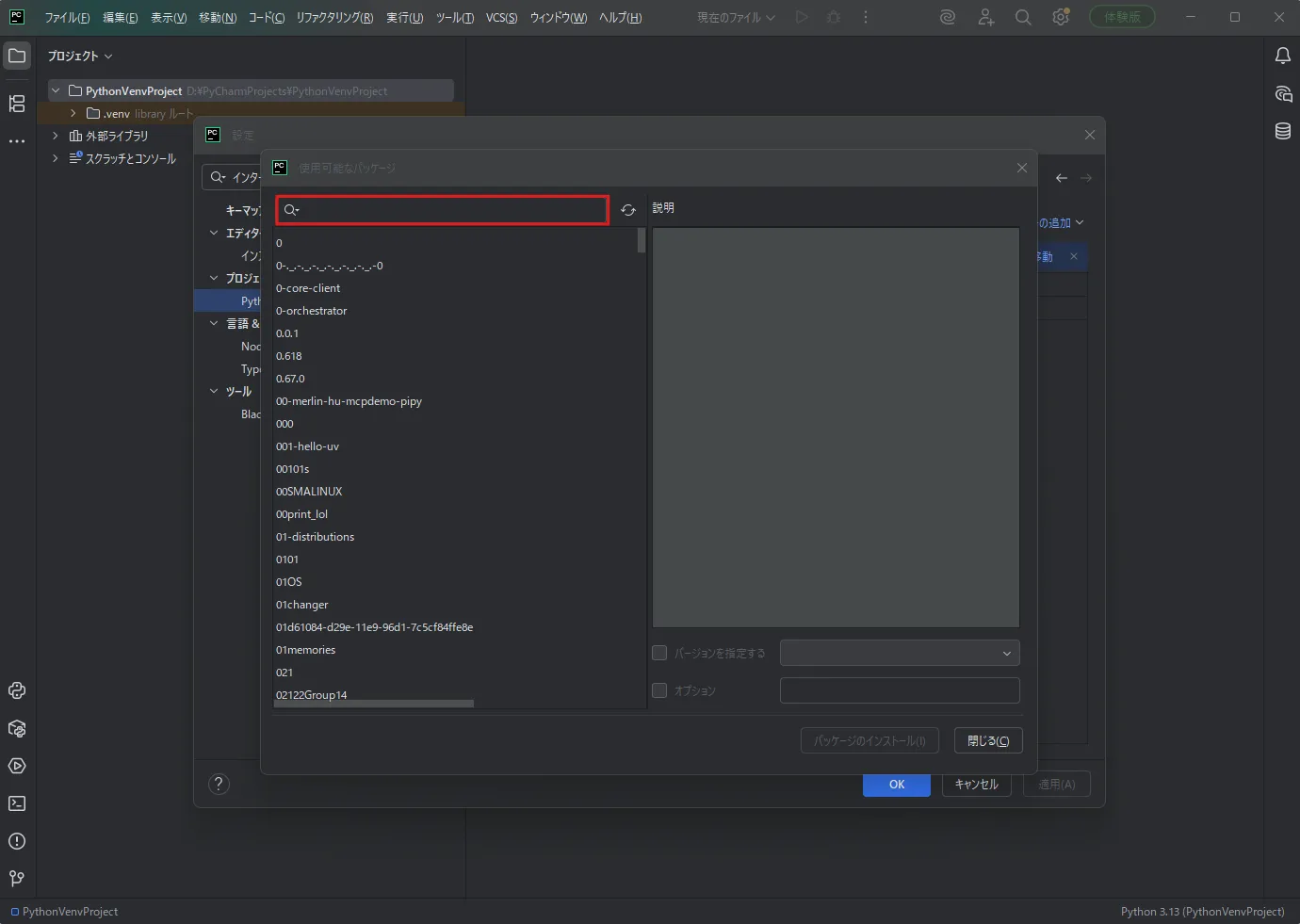Open the Database tool window icon
Image resolution: width=1300 pixels, height=924 pixels.
(1283, 131)
